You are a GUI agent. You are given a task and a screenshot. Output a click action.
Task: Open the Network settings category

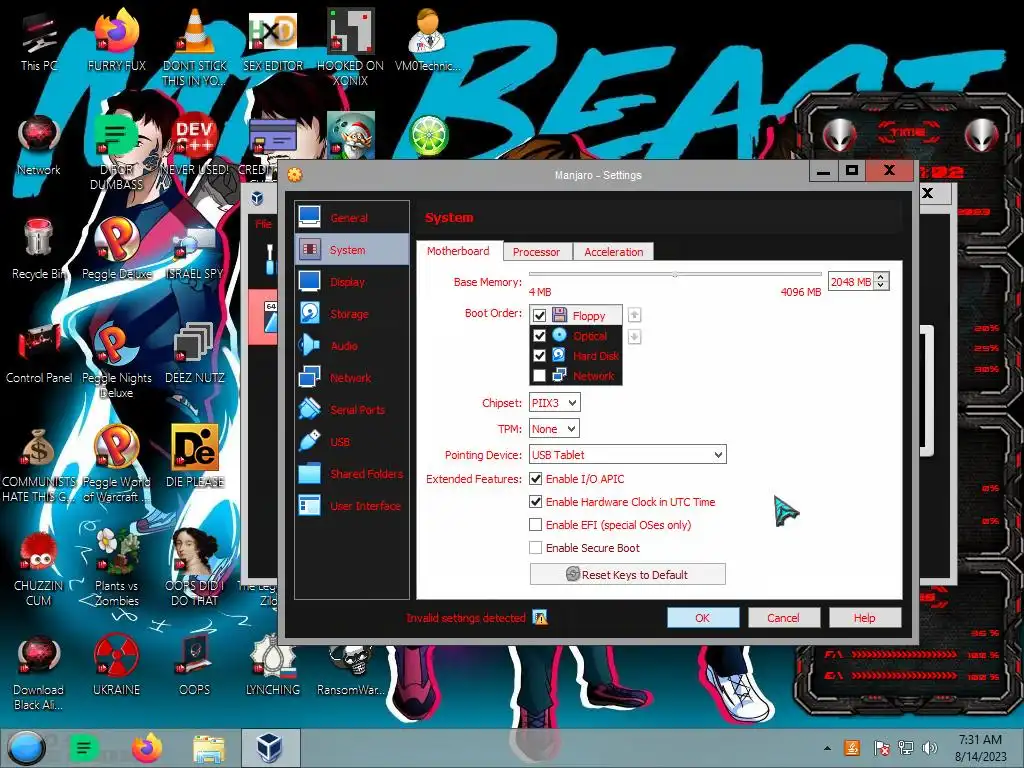pyautogui.click(x=352, y=378)
